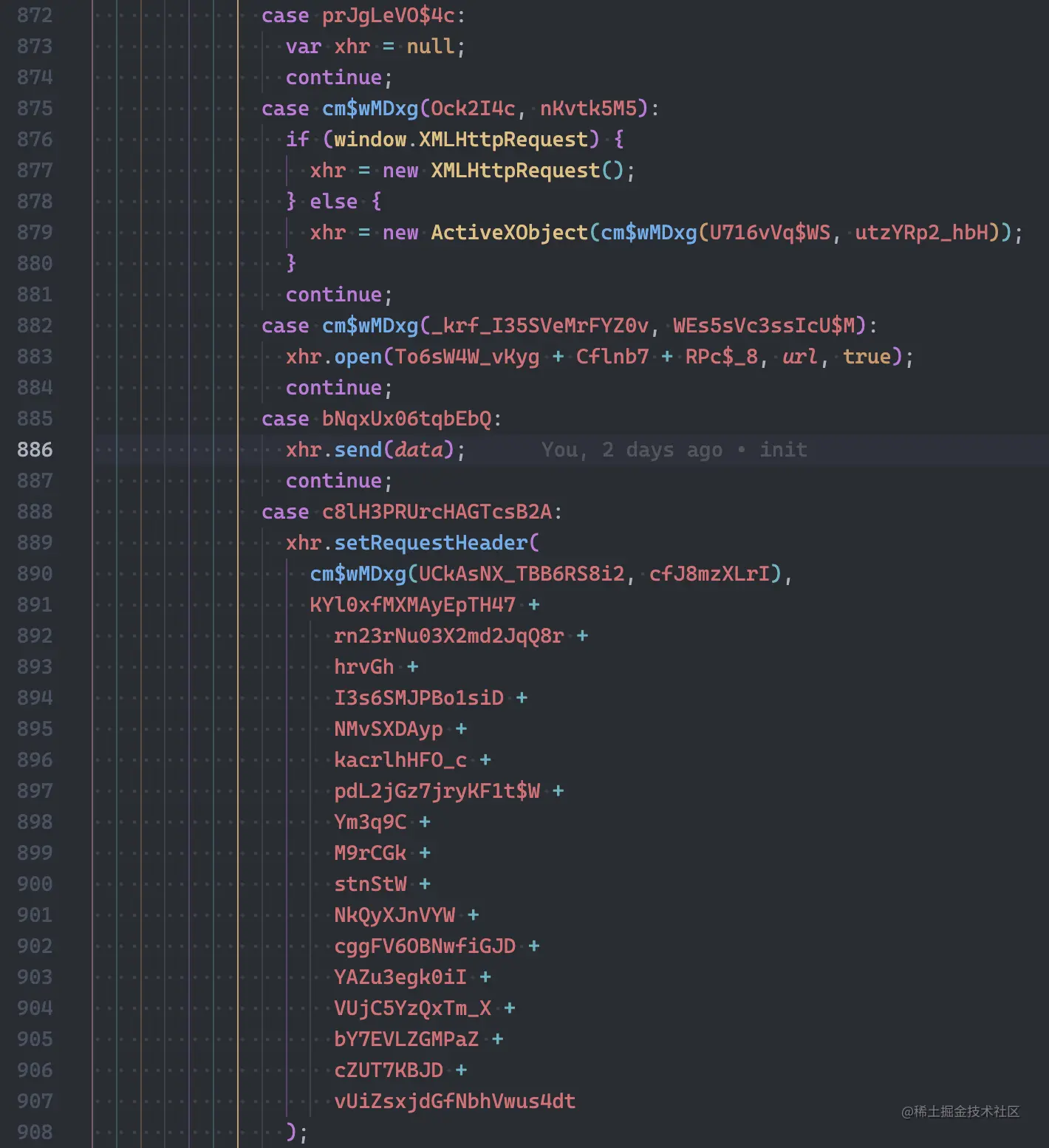Click the variable pdL2jGz7jryKF1t$W
This screenshot has height=1148, width=1049.
tap(437, 791)
